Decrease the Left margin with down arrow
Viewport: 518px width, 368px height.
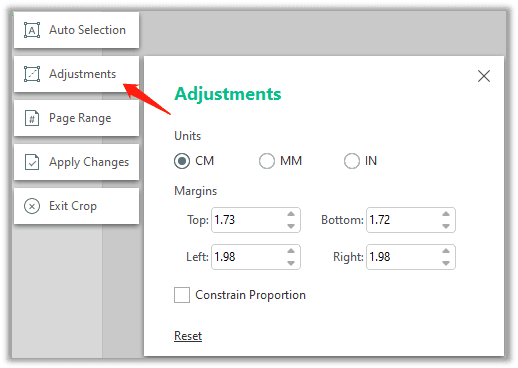click(291, 263)
